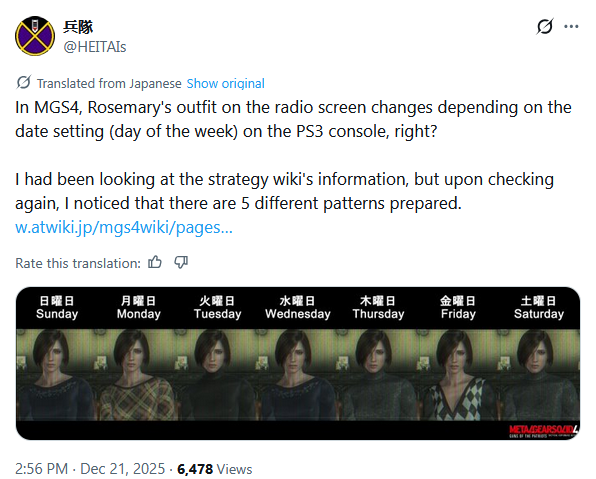
Task: Rate the translation with thumbs up
Action: click(155, 262)
